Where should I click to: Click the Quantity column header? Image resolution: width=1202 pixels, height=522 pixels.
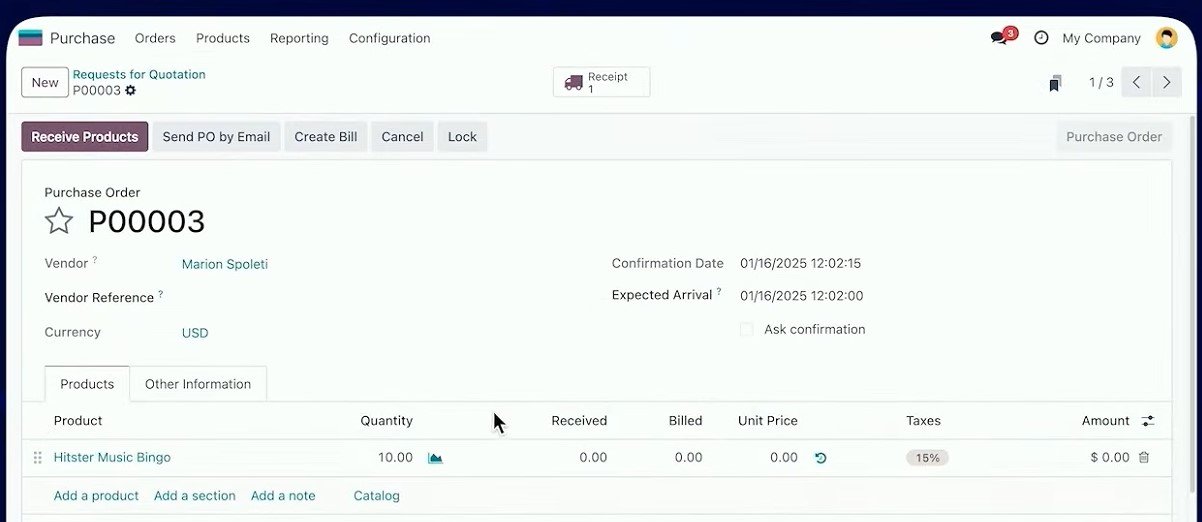[x=386, y=421]
